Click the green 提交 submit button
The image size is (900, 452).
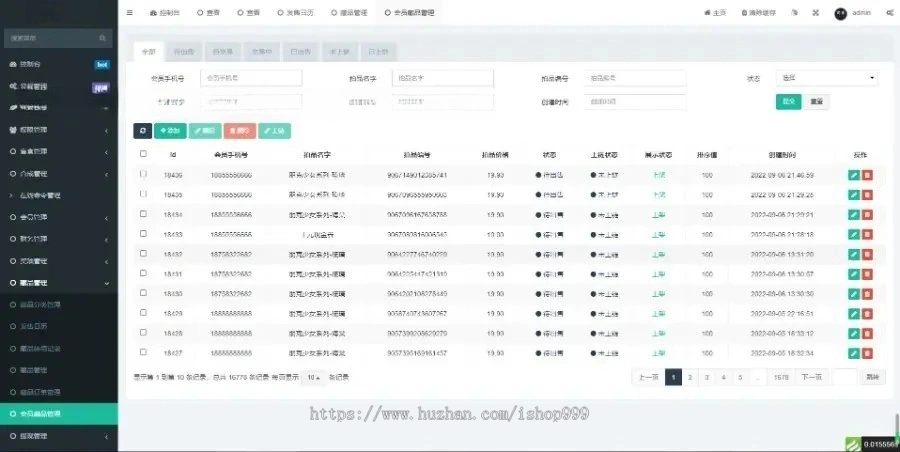click(789, 102)
